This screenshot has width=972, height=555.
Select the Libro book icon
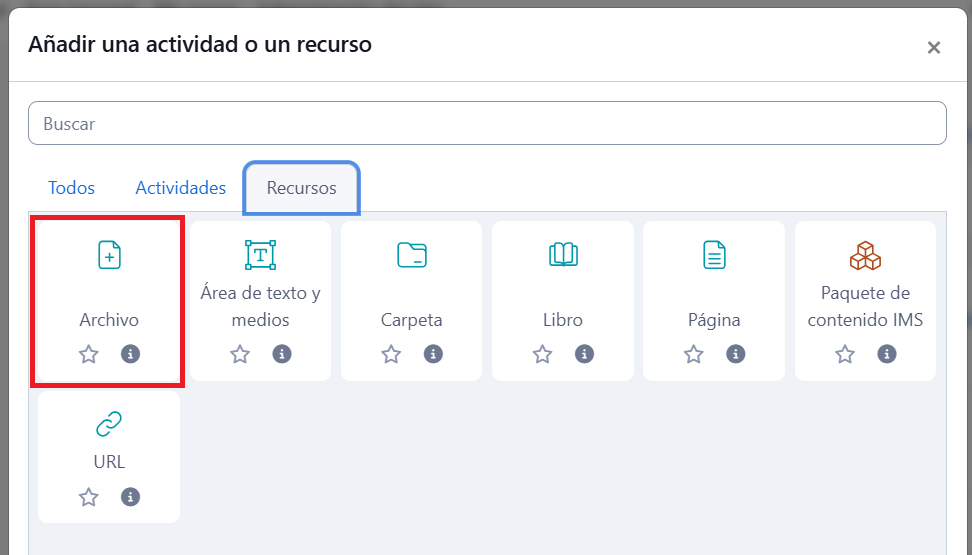[x=563, y=255]
